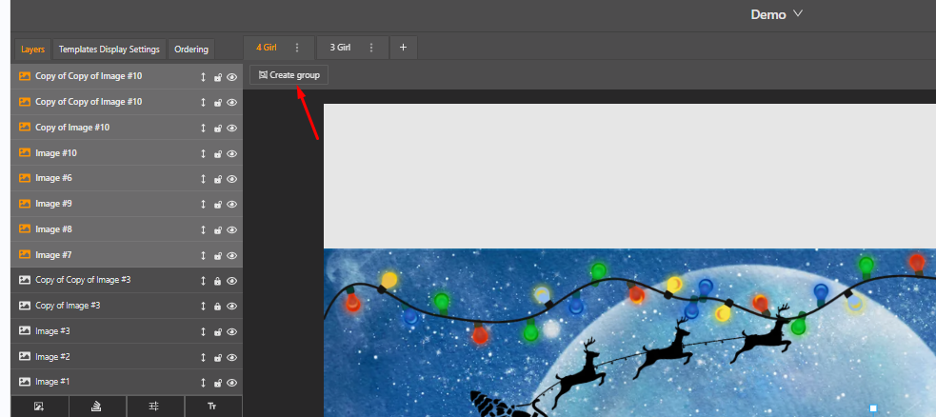Open the add image tool in bottom toolbar
Image resolution: width=936 pixels, height=418 pixels.
tap(39, 406)
